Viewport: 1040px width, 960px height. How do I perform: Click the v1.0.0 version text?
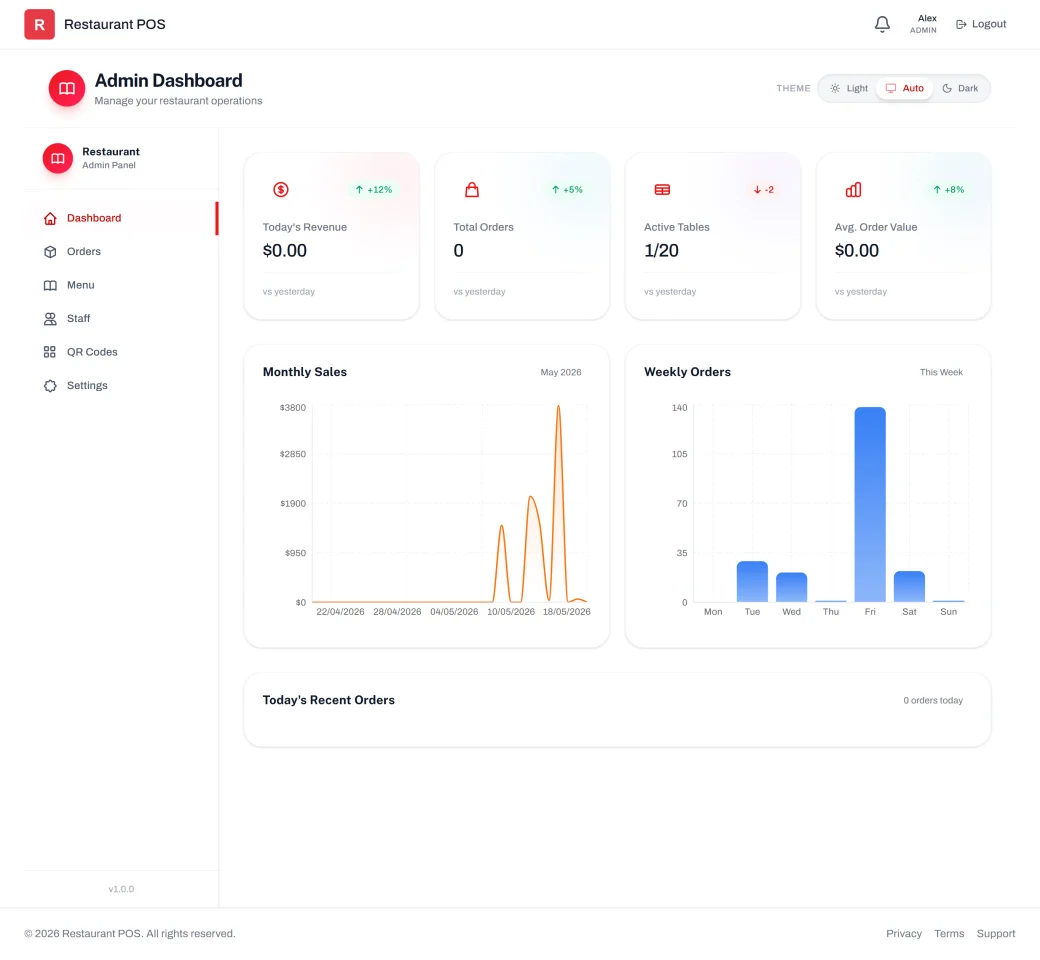point(121,889)
